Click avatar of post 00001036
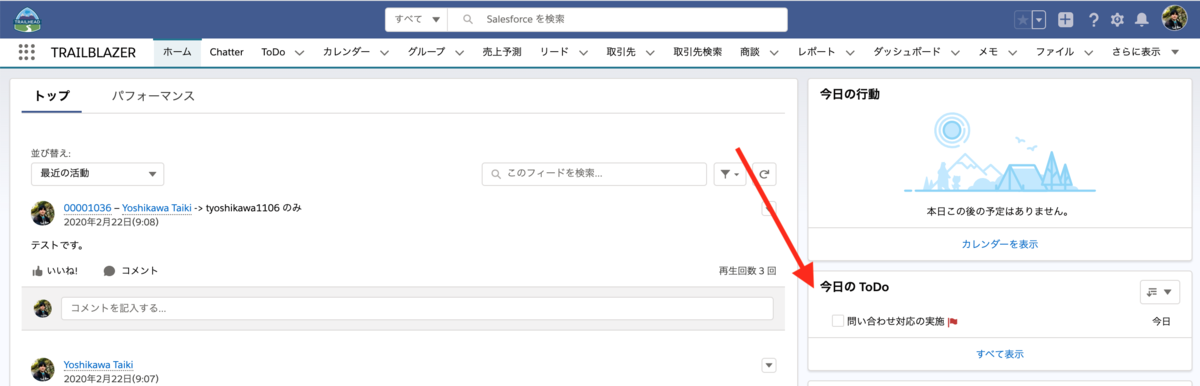 pos(42,213)
